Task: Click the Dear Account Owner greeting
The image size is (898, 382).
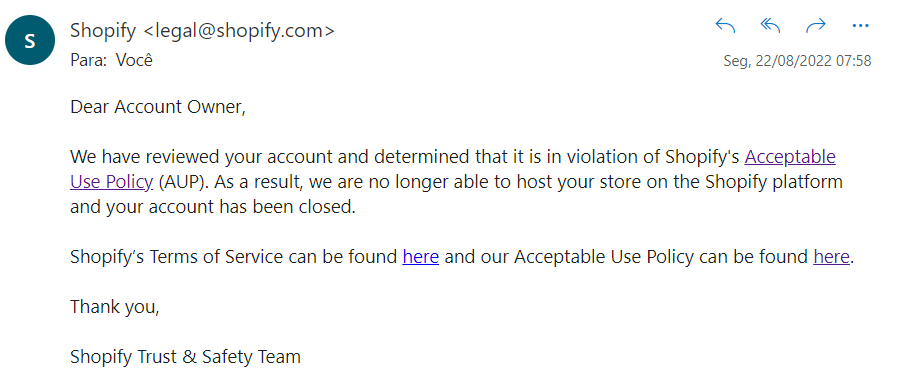Action: [158, 107]
